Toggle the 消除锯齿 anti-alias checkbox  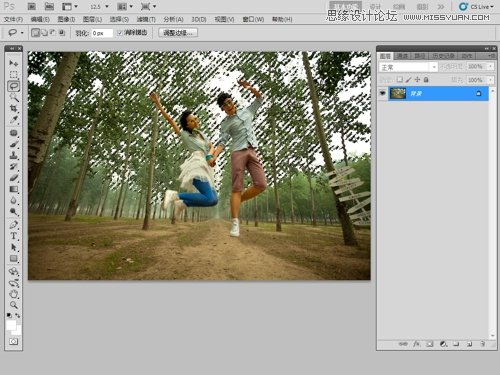coord(120,33)
